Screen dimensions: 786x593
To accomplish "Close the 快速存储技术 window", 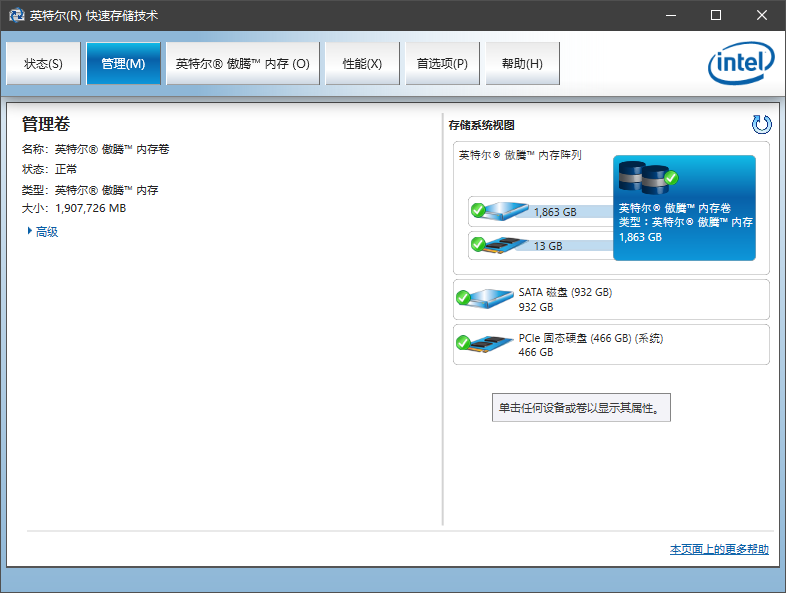I will [761, 15].
